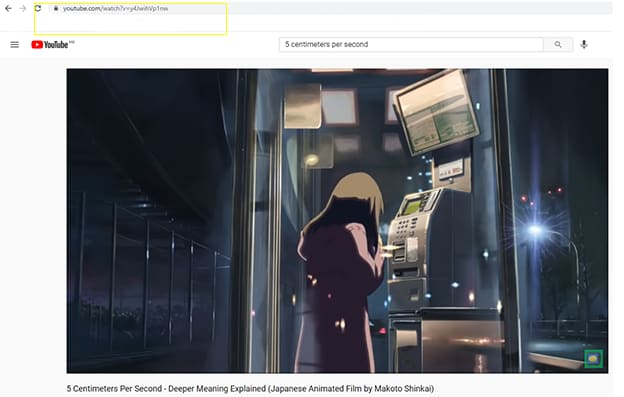Click the magnifier search button
The width and height of the screenshot is (624, 397).
click(558, 45)
